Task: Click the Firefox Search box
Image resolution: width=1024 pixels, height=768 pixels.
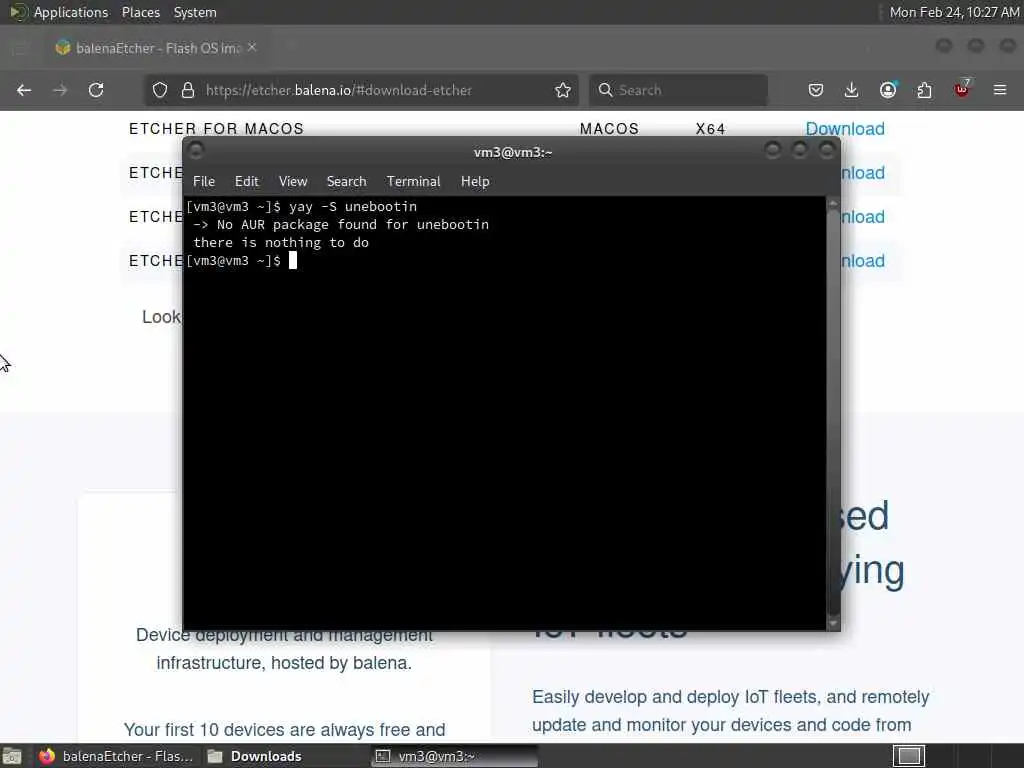Action: [x=678, y=90]
